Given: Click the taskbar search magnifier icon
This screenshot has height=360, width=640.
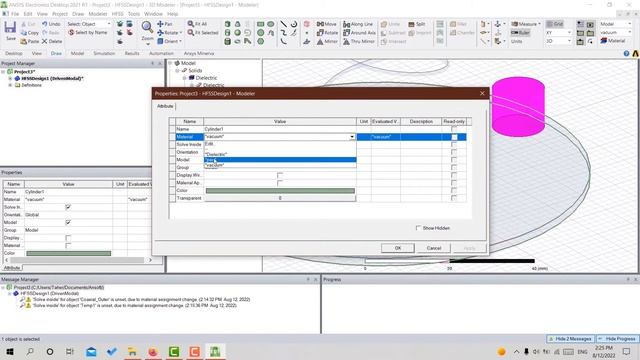Looking at the screenshot, I should [x=30, y=351].
